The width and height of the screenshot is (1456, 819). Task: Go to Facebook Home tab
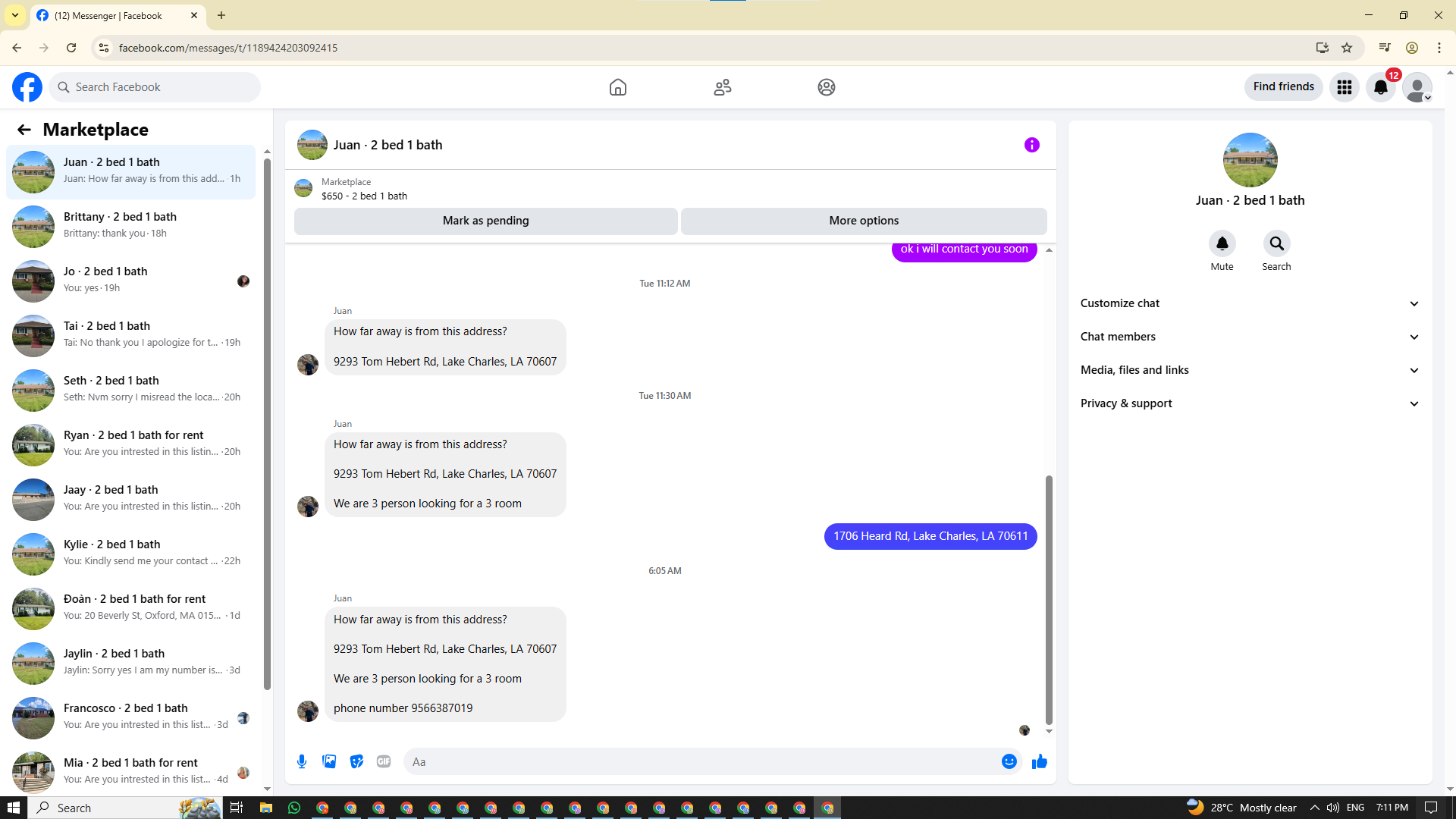[617, 87]
